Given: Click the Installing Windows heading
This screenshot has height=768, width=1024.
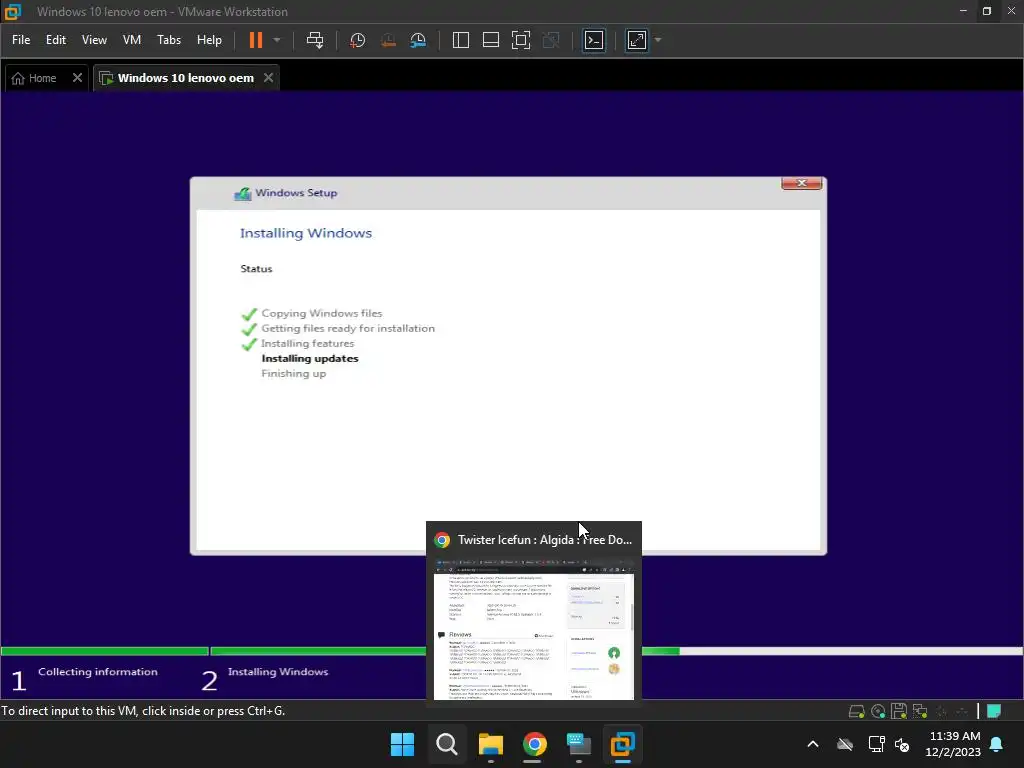Looking at the screenshot, I should pos(306,233).
